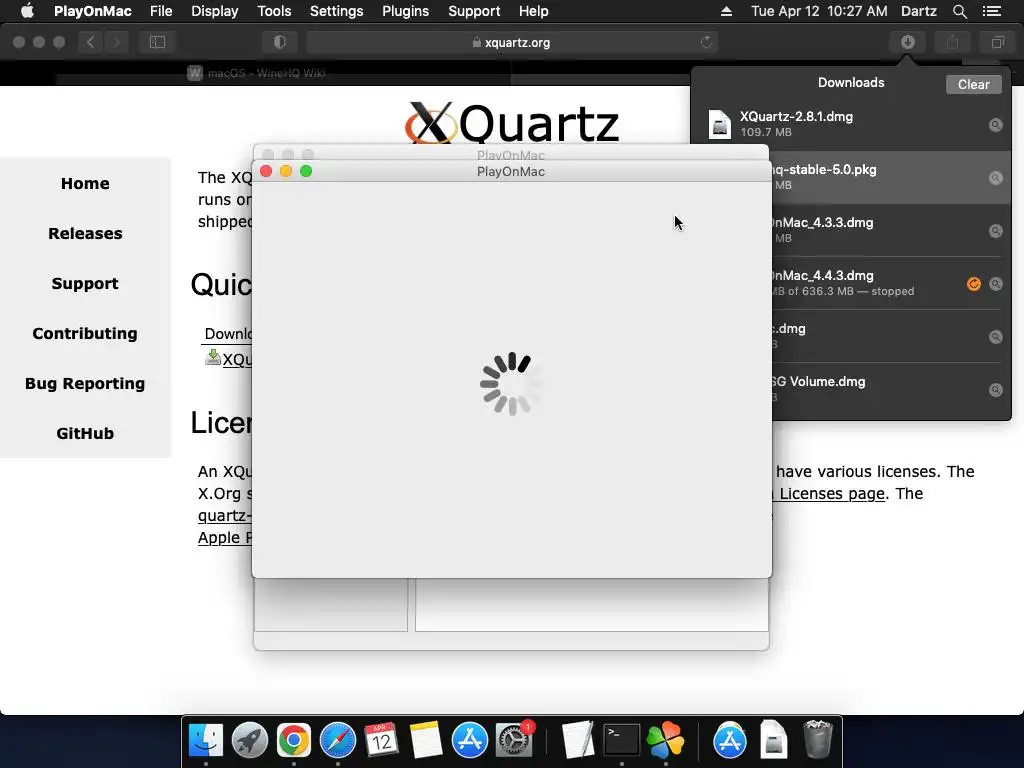Open the PlayOnMac application menu
1024x768 pixels.
(93, 11)
